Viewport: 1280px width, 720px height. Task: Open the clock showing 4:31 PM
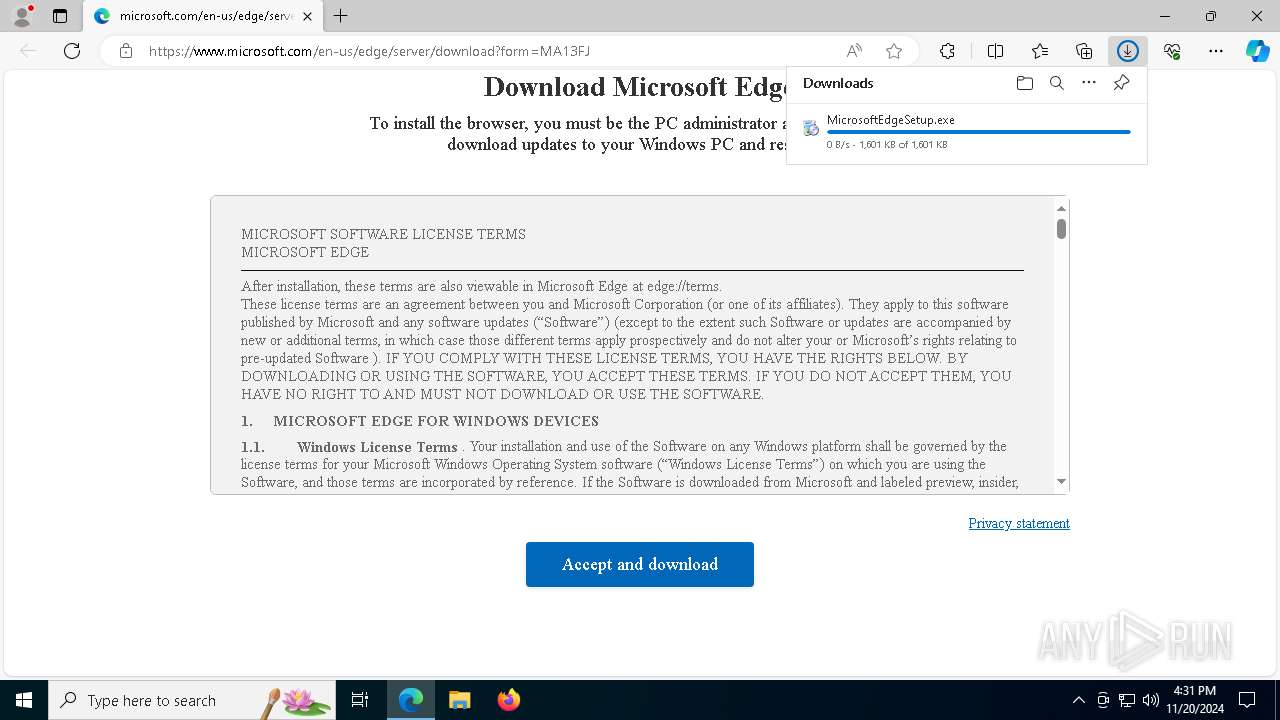[1194, 700]
